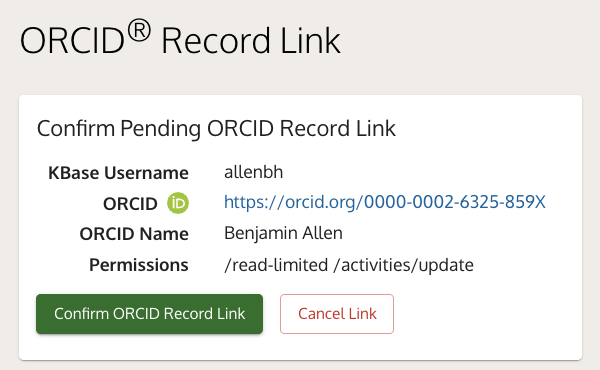This screenshot has width=600, height=370.
Task: Confirm the ORCID Record Link
Action: (149, 314)
